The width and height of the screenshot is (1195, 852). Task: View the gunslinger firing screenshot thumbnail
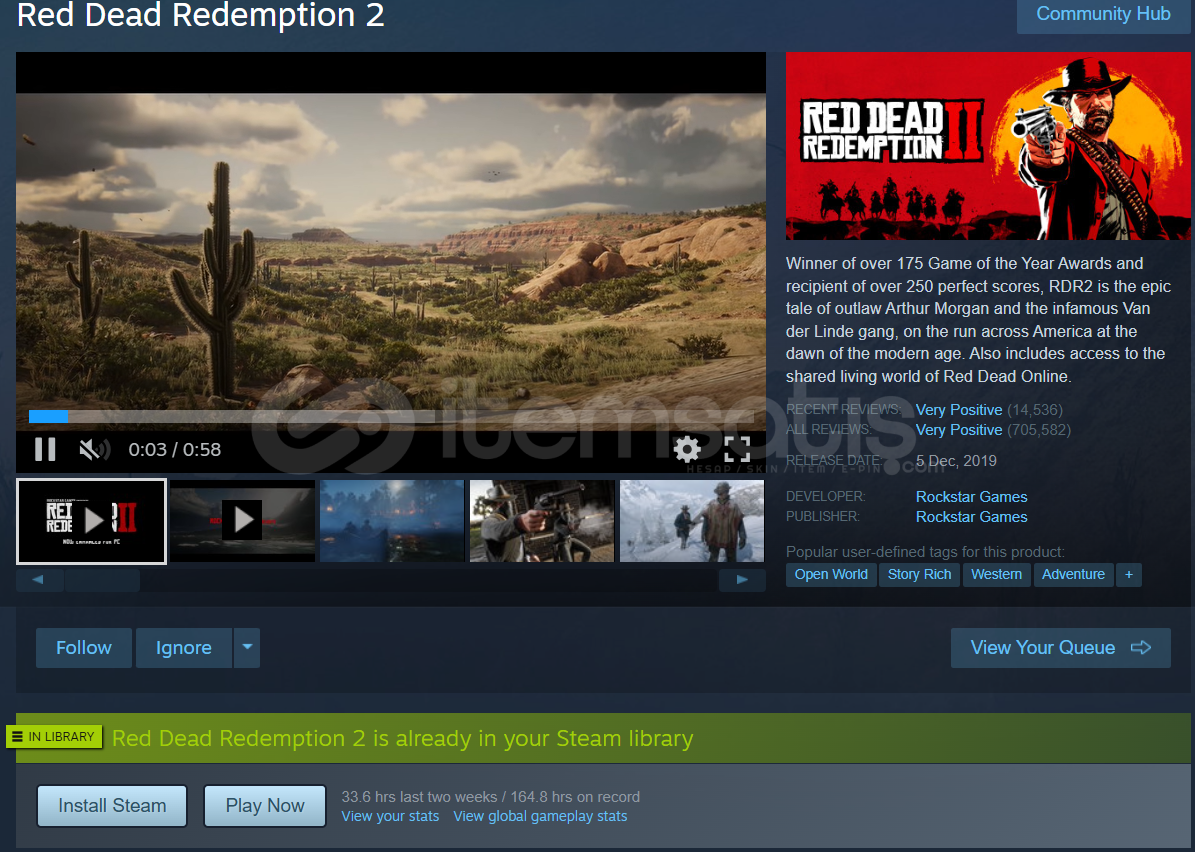pos(542,521)
